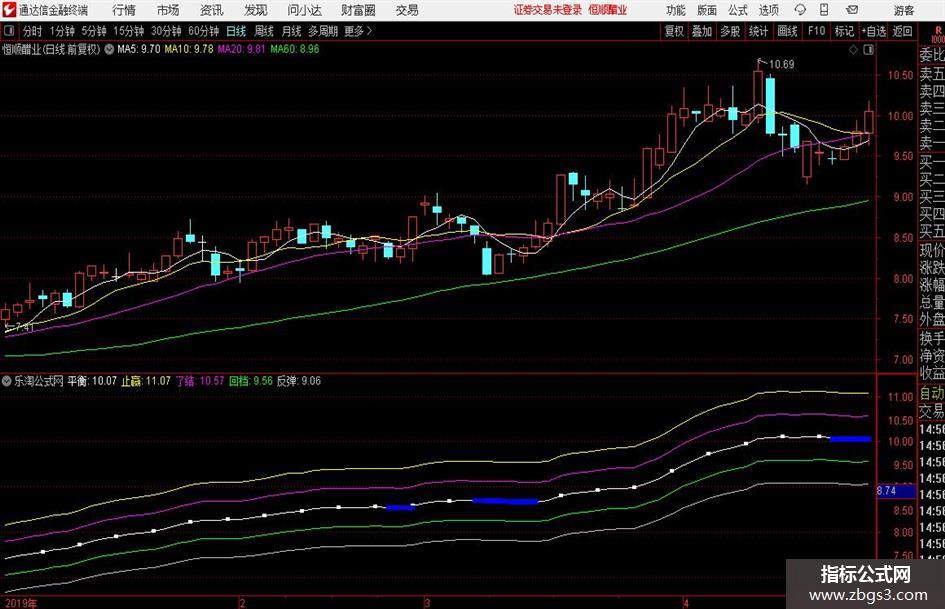The height and width of the screenshot is (609, 945).
Task: Switch to 60分钟 period tab
Action: click(x=204, y=31)
